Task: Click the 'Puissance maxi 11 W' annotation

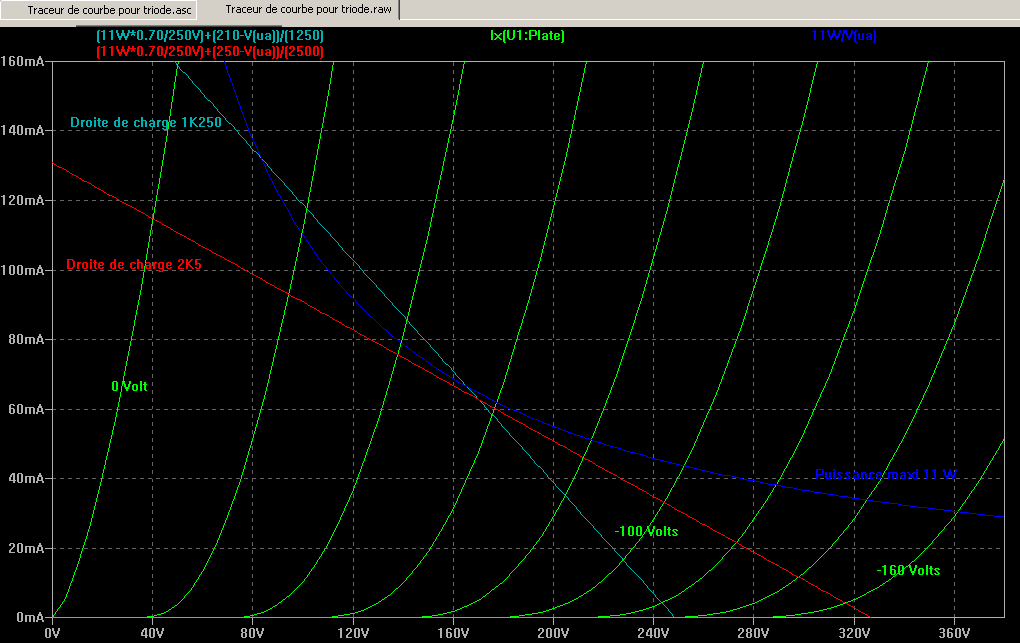Action: point(886,474)
